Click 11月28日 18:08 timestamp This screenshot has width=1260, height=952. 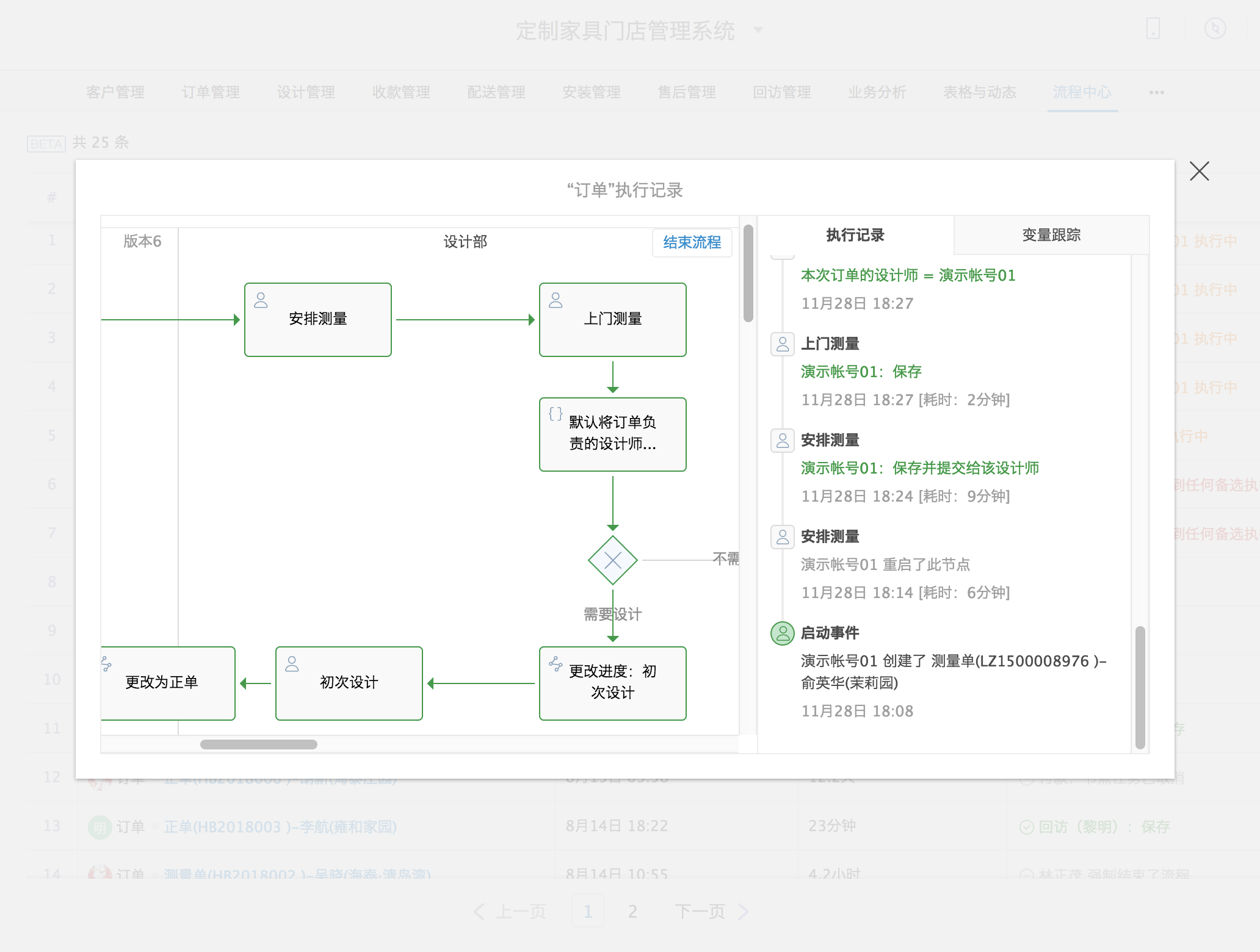[857, 711]
